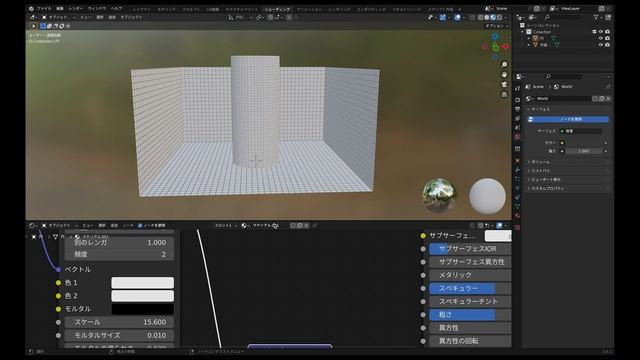Click 色2 color swatch on brick node
Screen dimensions: 640x360
142,296
